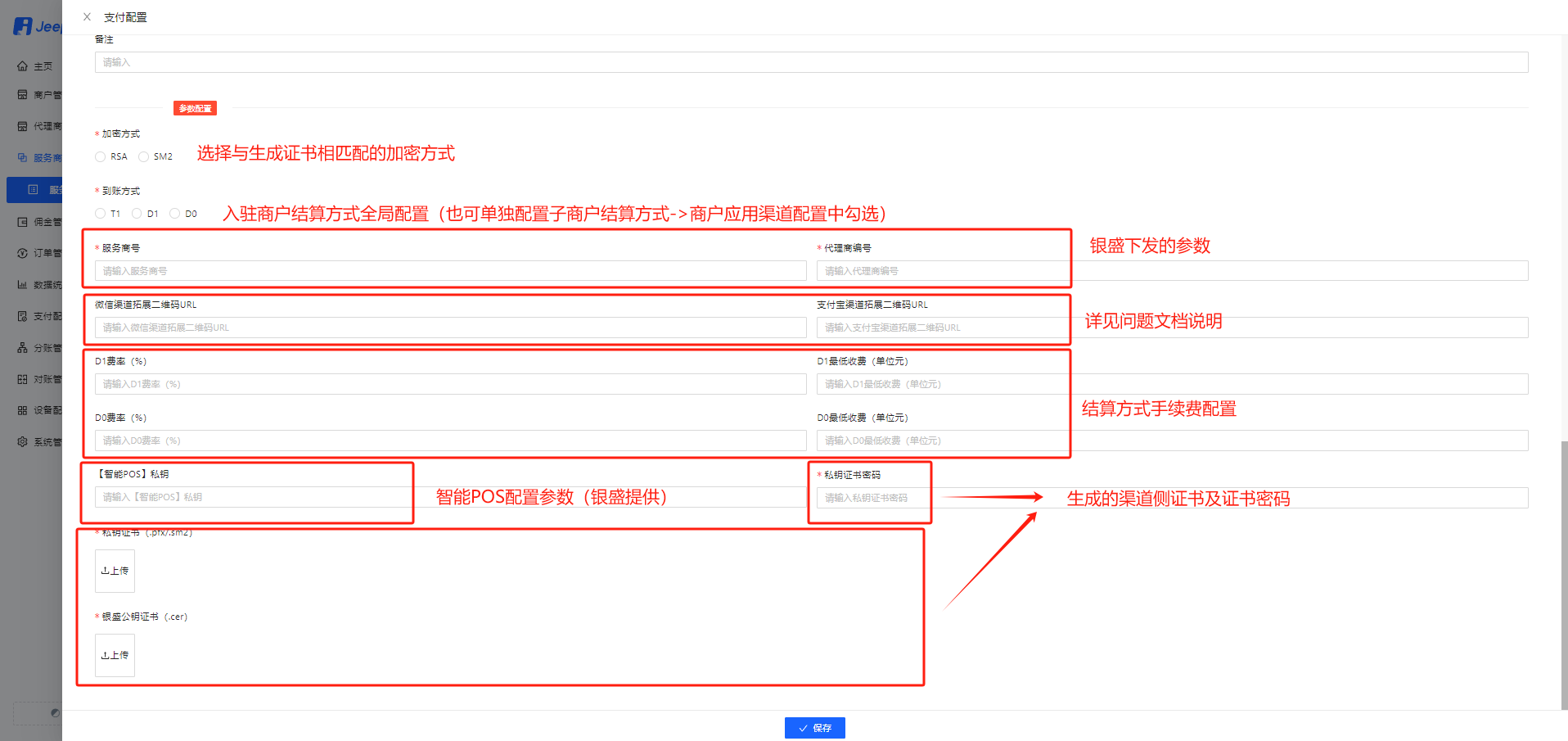
Task: Click the 商户管理 sidebar icon
Action: click(x=22, y=95)
